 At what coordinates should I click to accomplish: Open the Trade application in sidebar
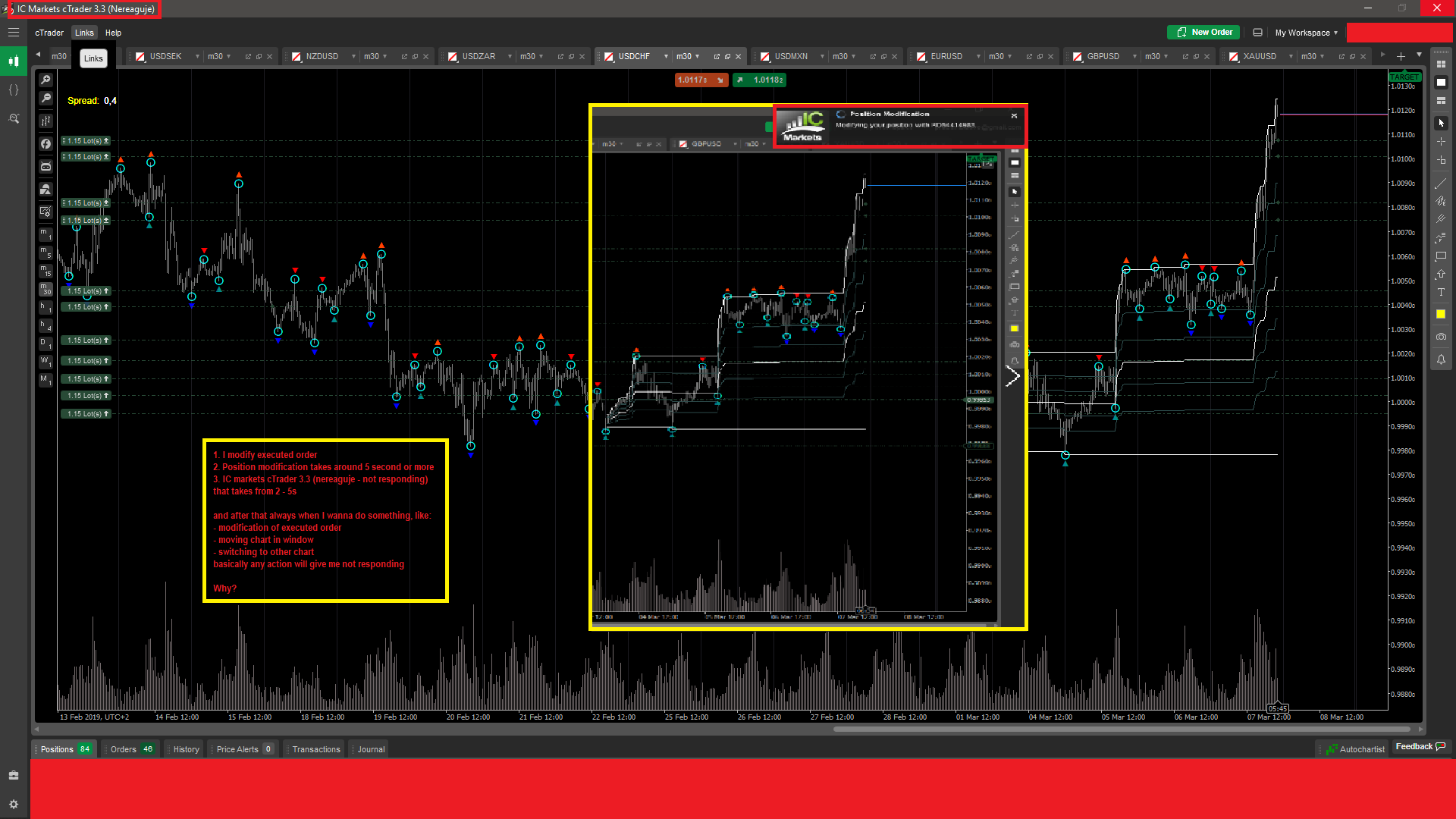click(x=14, y=61)
